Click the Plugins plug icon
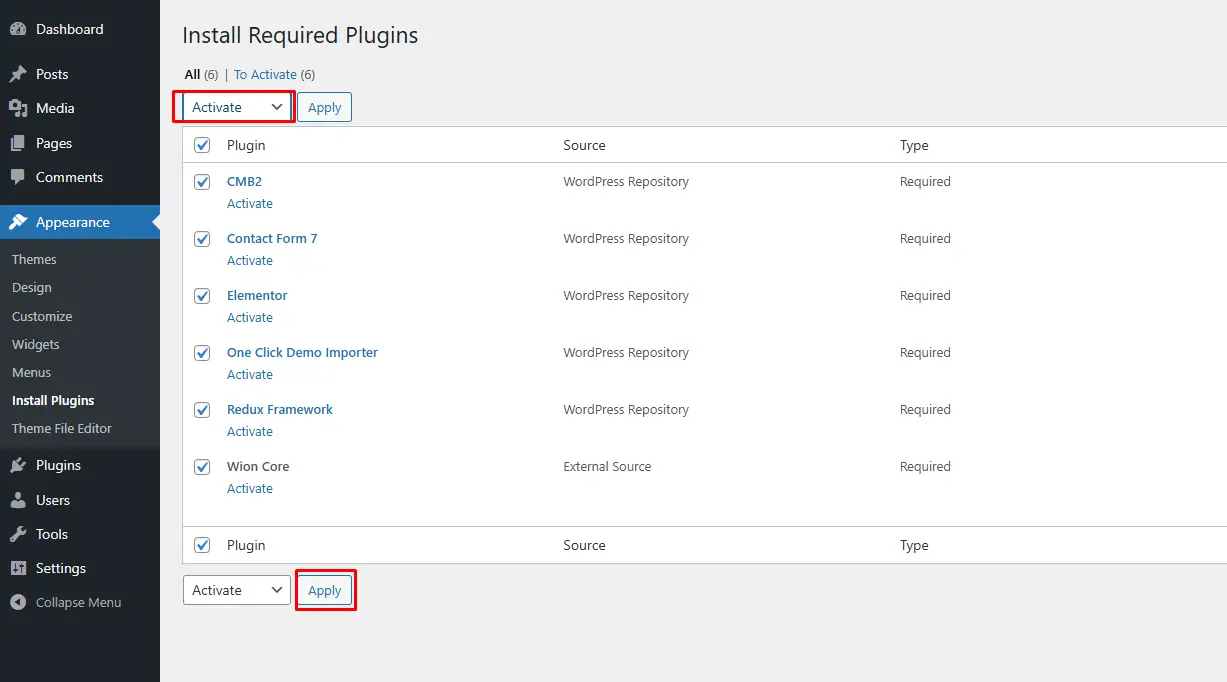Screen dimensions: 1227x682 18,465
